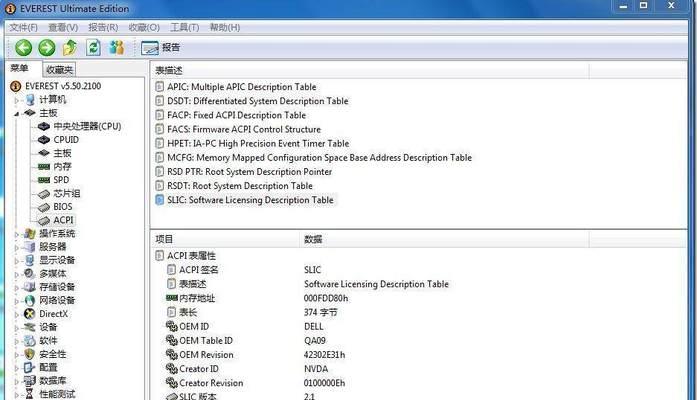Select FACP: Fixed ACPI Description Table

coord(236,115)
